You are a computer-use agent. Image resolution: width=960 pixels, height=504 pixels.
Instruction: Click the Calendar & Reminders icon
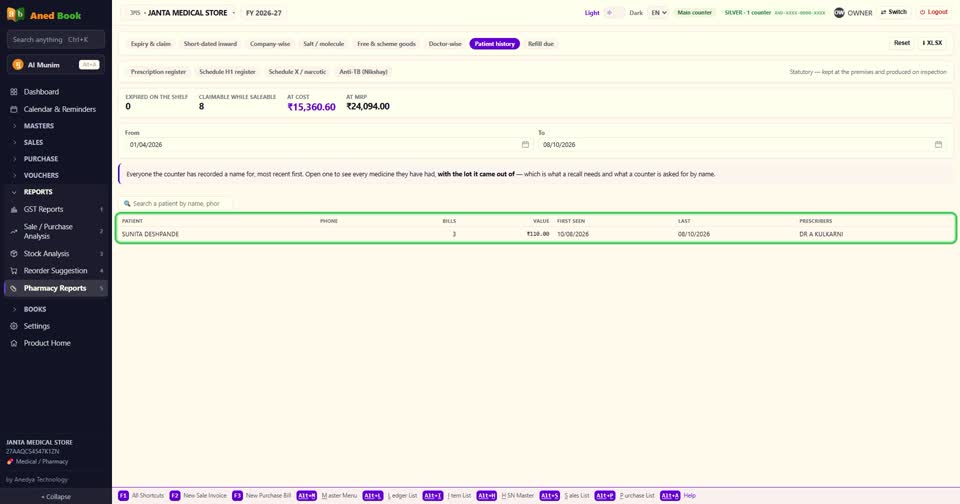[x=13, y=109]
